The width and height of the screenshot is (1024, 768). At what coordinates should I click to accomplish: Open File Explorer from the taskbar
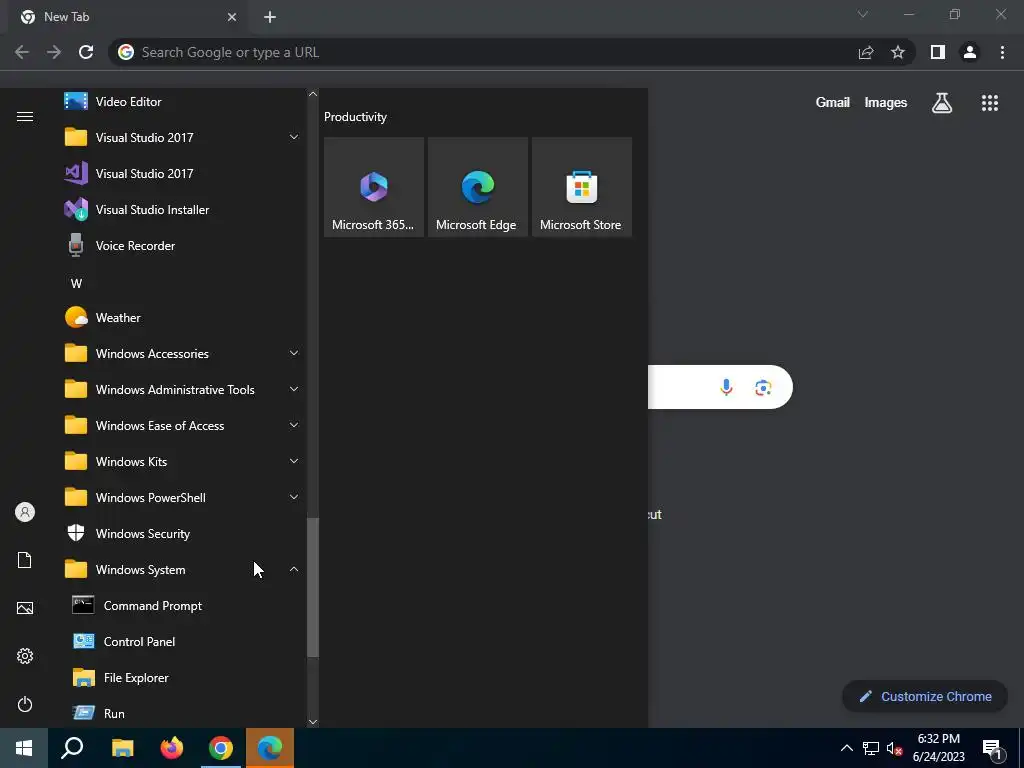tap(122, 748)
